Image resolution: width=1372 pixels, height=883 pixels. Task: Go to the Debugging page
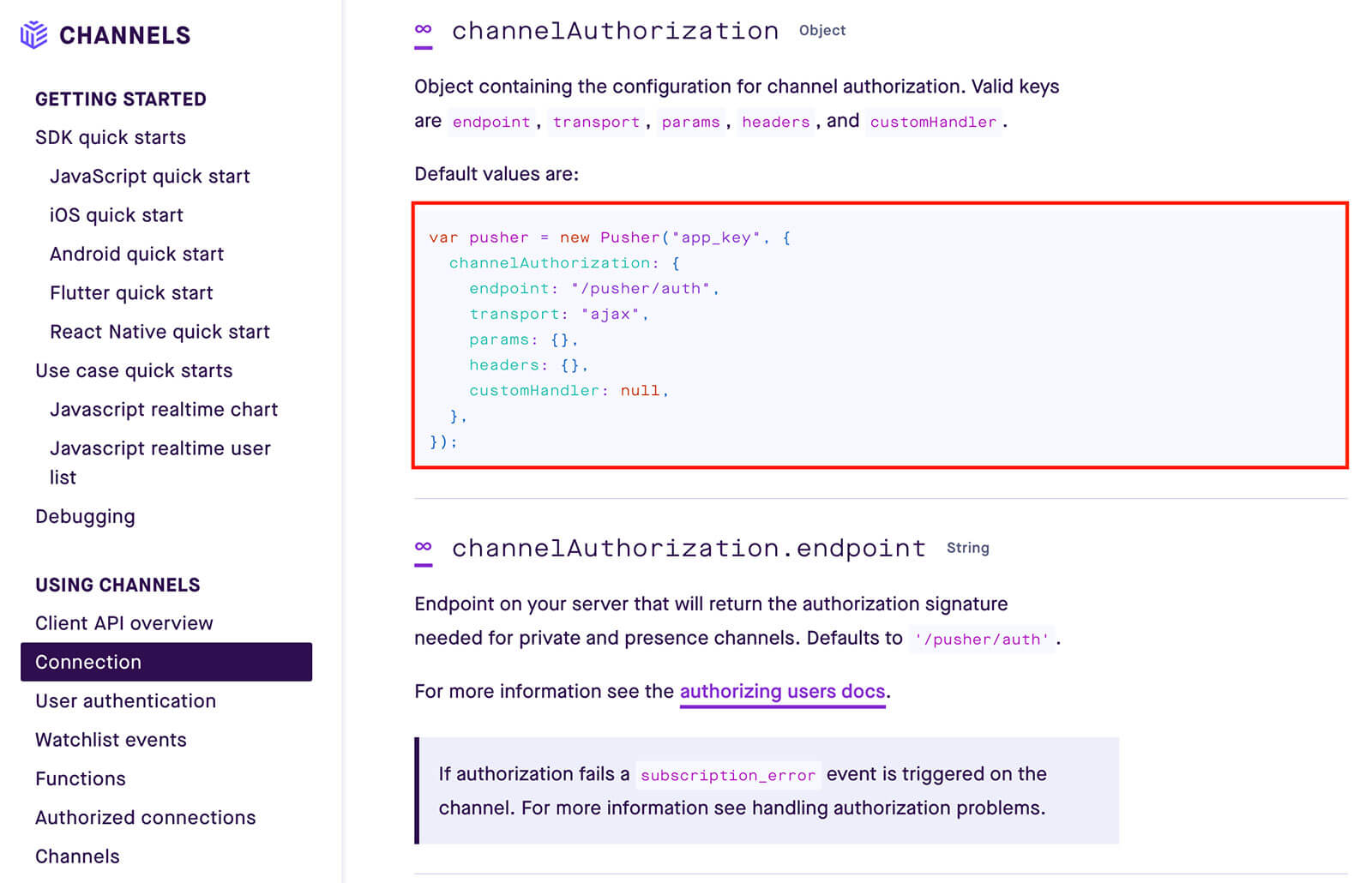85,516
